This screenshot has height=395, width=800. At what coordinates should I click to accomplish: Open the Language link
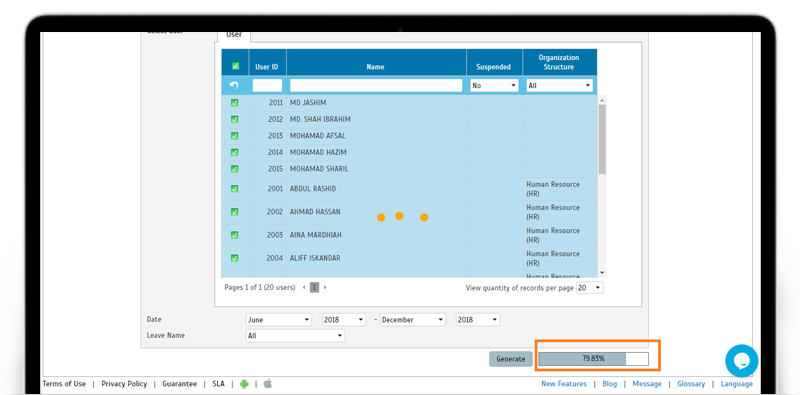click(736, 384)
